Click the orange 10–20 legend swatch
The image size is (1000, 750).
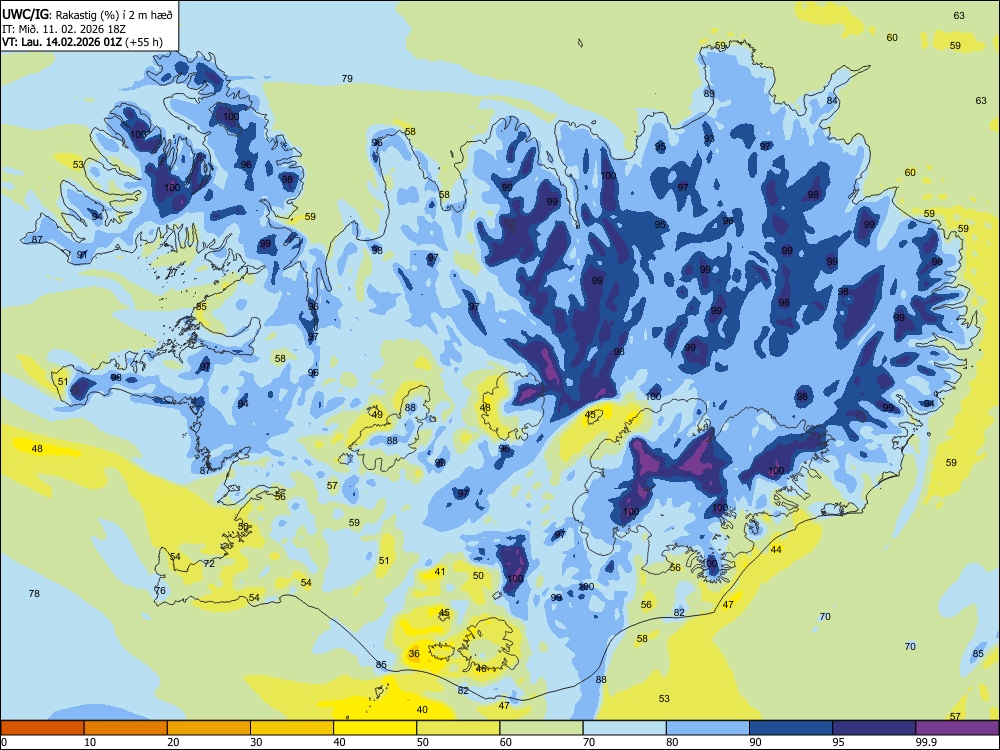click(126, 728)
